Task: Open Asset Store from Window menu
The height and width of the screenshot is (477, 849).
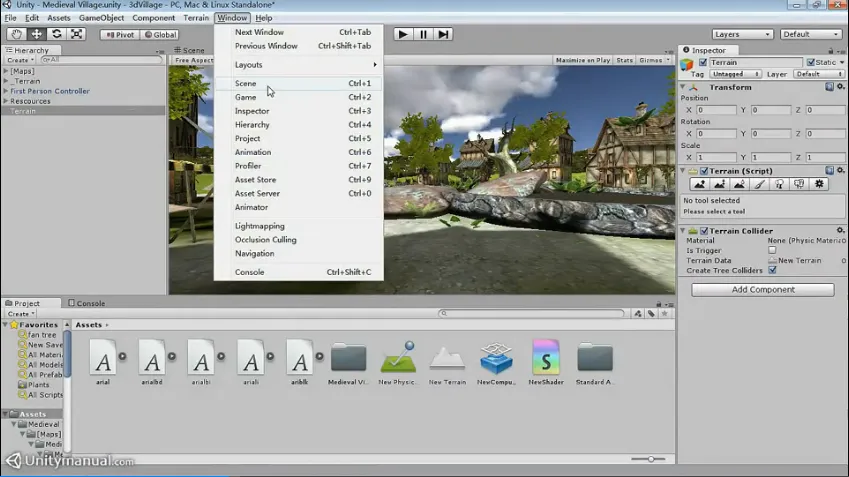Action: [x=299, y=180]
